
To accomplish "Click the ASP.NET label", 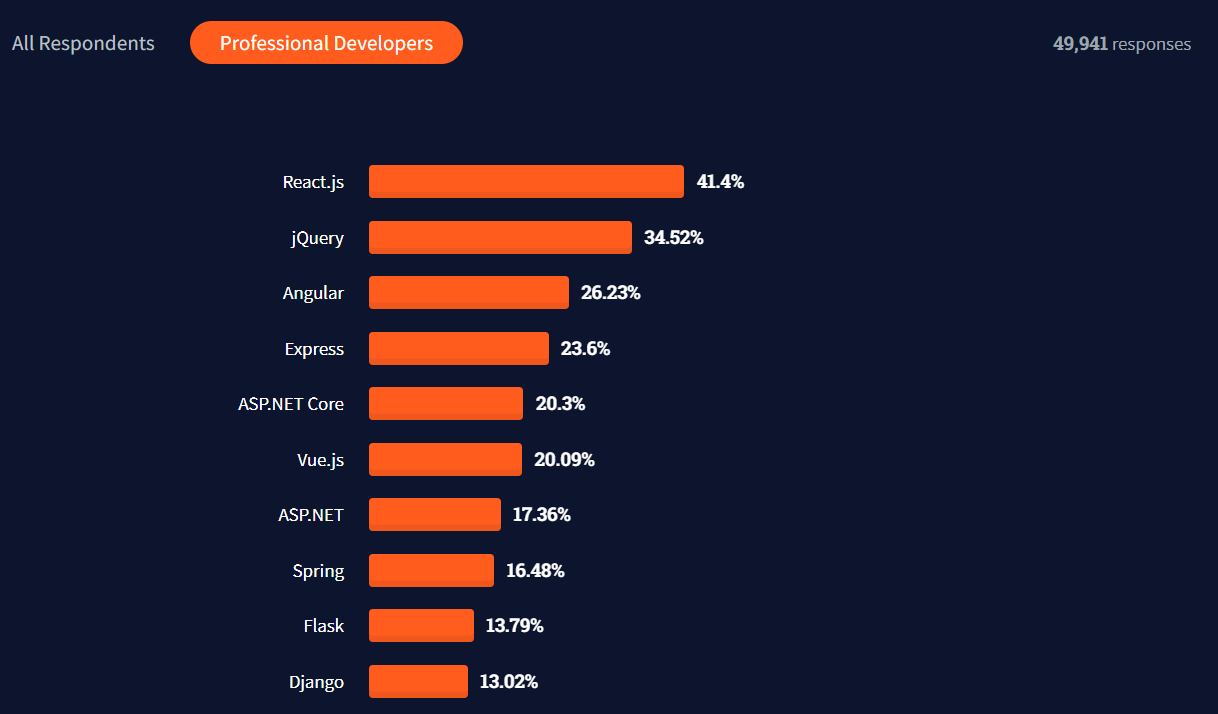I will pyautogui.click(x=311, y=514).
